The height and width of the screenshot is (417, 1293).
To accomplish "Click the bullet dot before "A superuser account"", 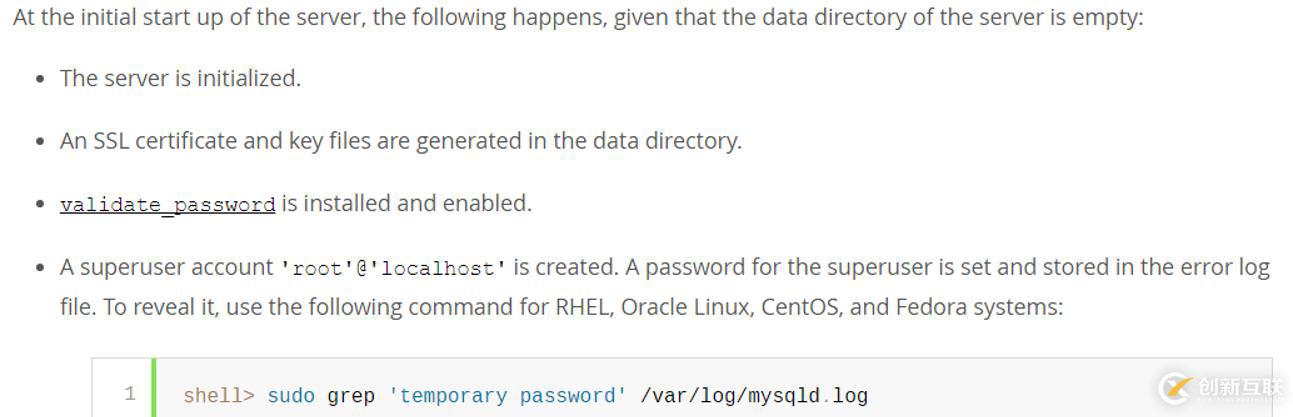I will (39, 268).
